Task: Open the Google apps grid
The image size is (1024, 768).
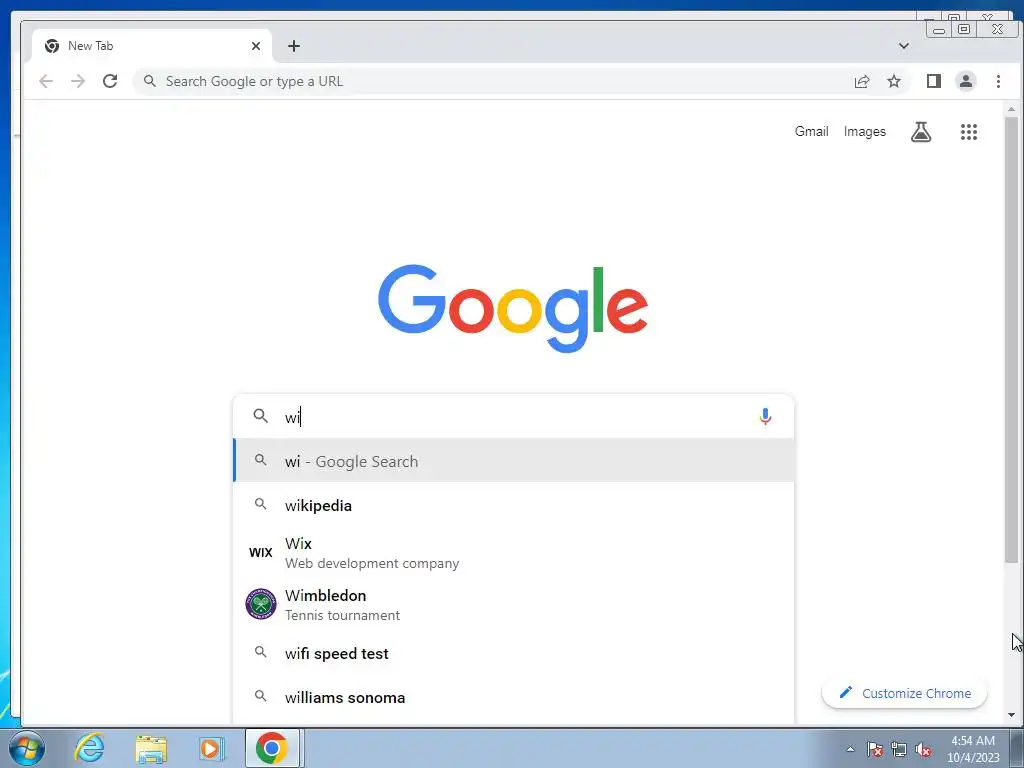Action: tap(968, 132)
